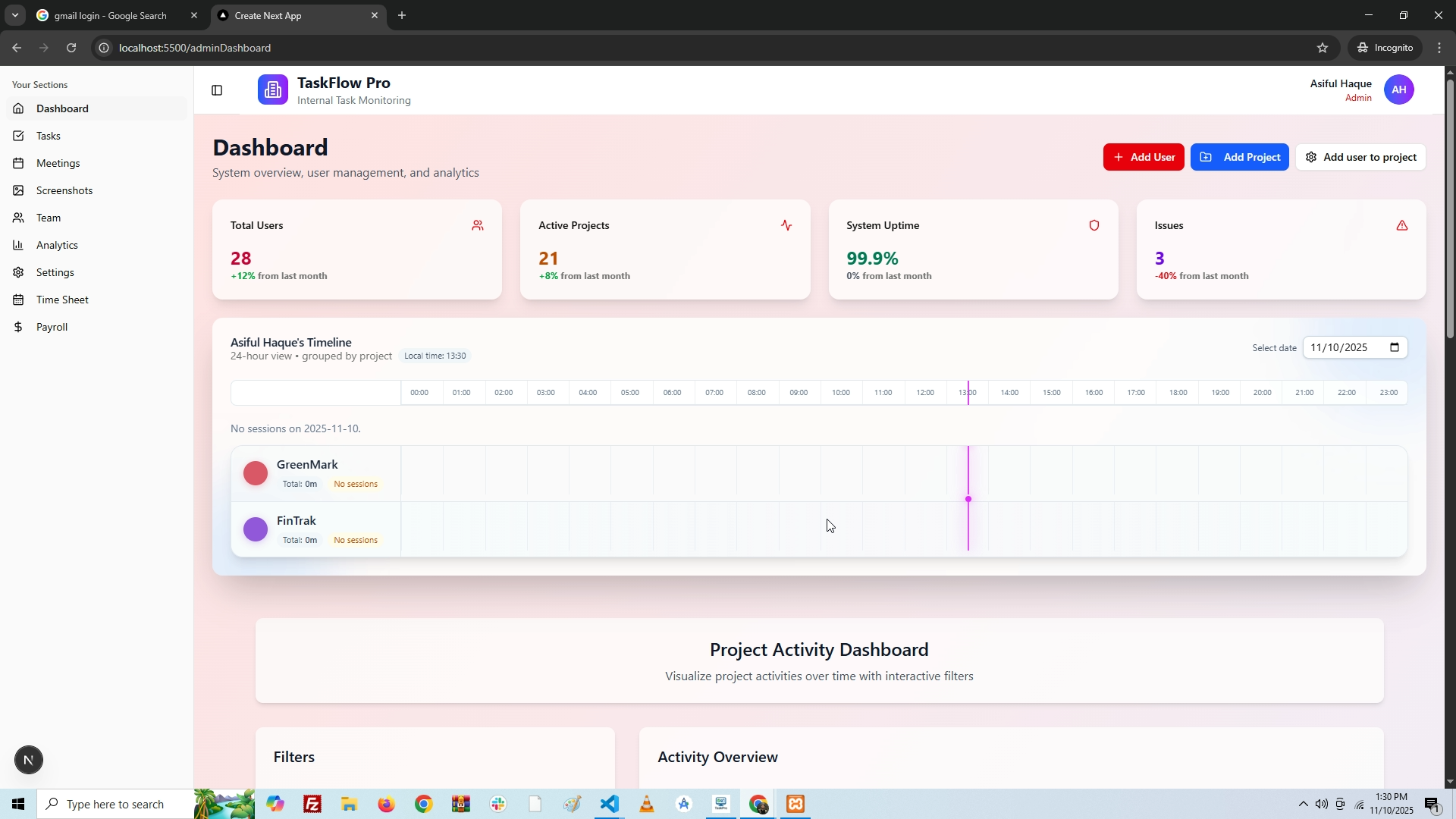Go to Time Sheet in sidebar
1456x819 pixels.
click(x=62, y=300)
